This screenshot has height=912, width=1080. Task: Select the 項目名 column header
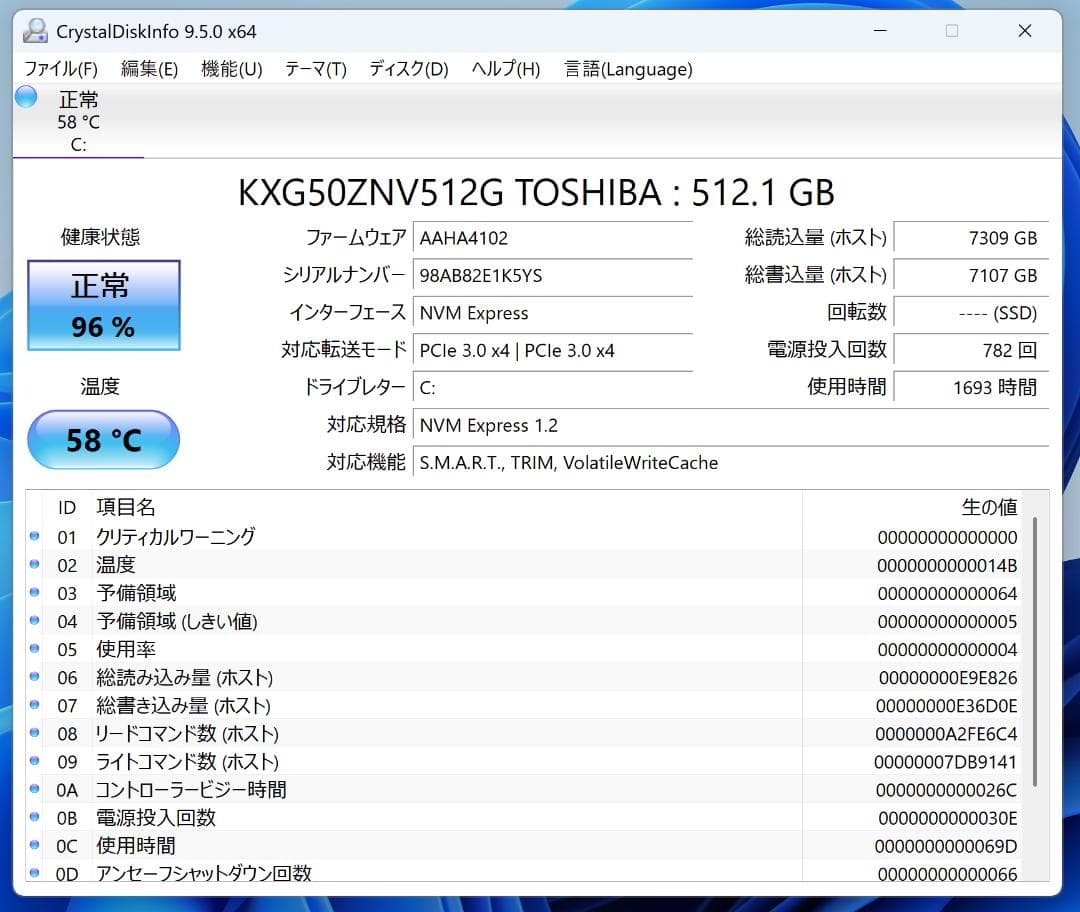126,507
